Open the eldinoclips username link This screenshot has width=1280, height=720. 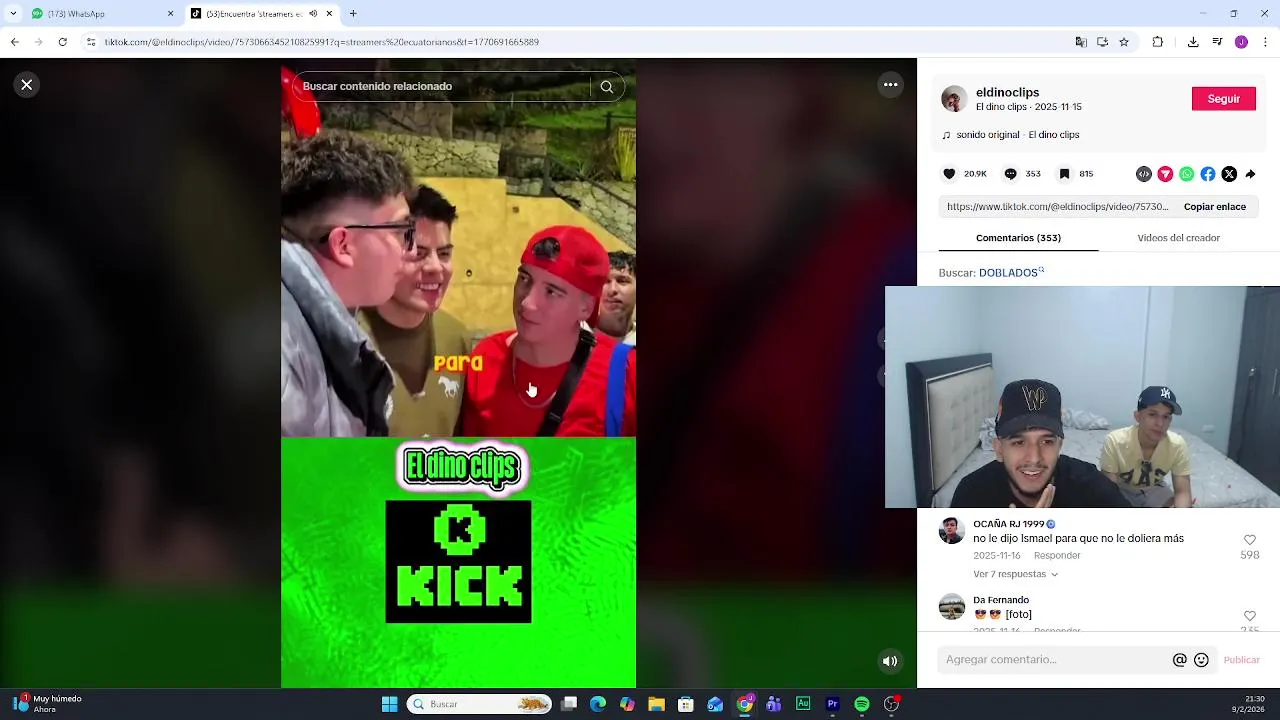point(1007,92)
